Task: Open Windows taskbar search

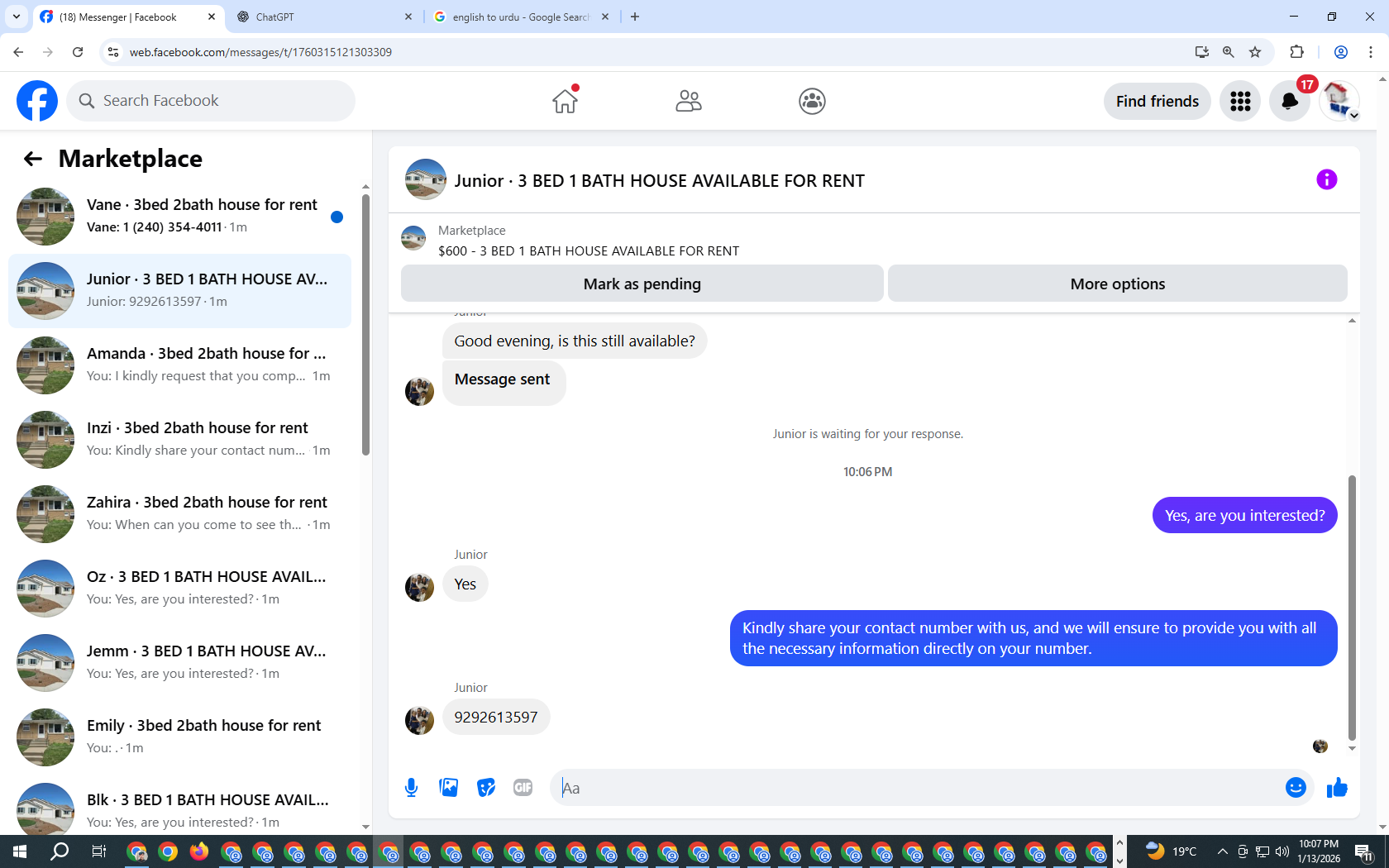Action: coord(60,851)
